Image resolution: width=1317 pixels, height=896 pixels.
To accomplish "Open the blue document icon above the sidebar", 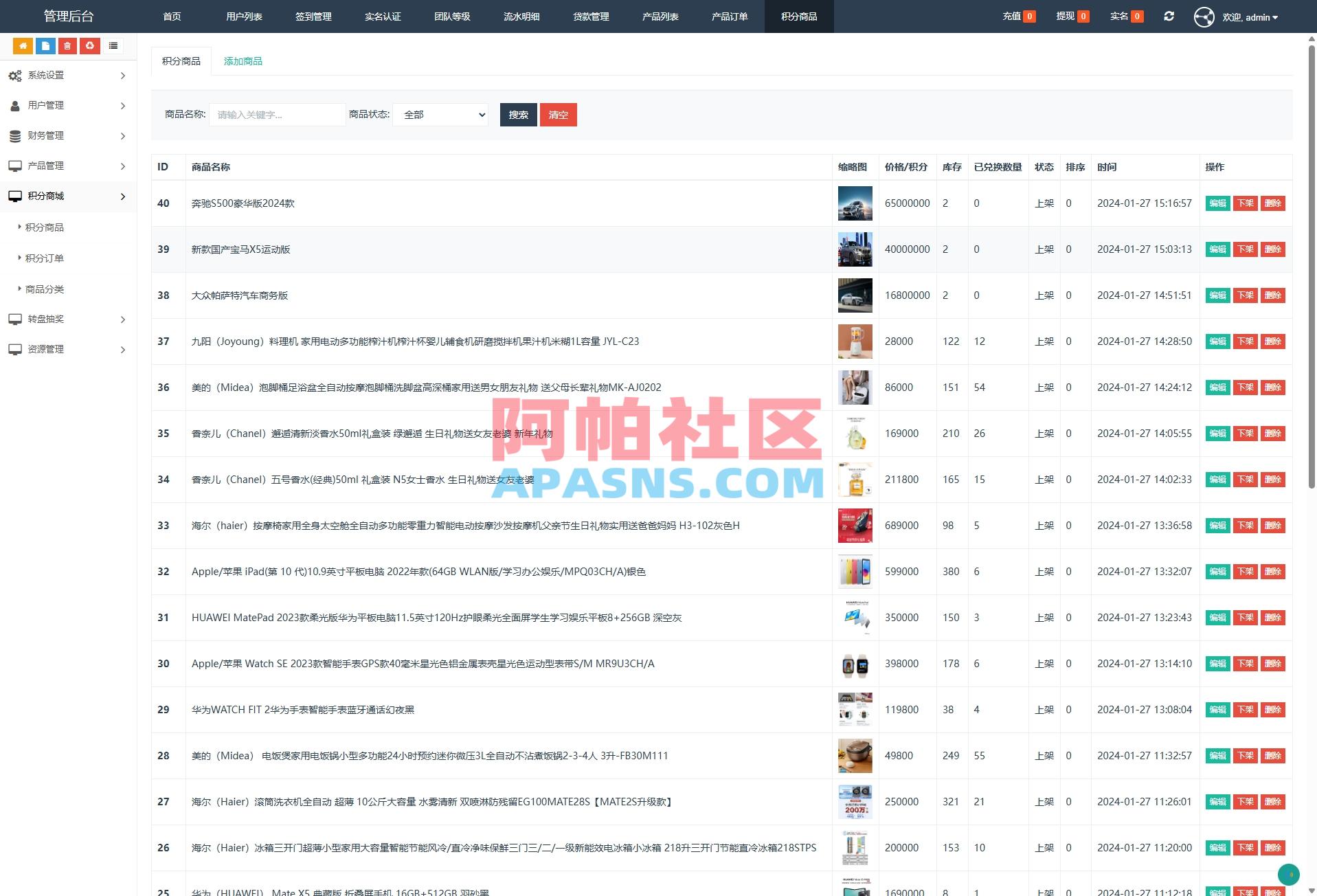I will pos(45,46).
